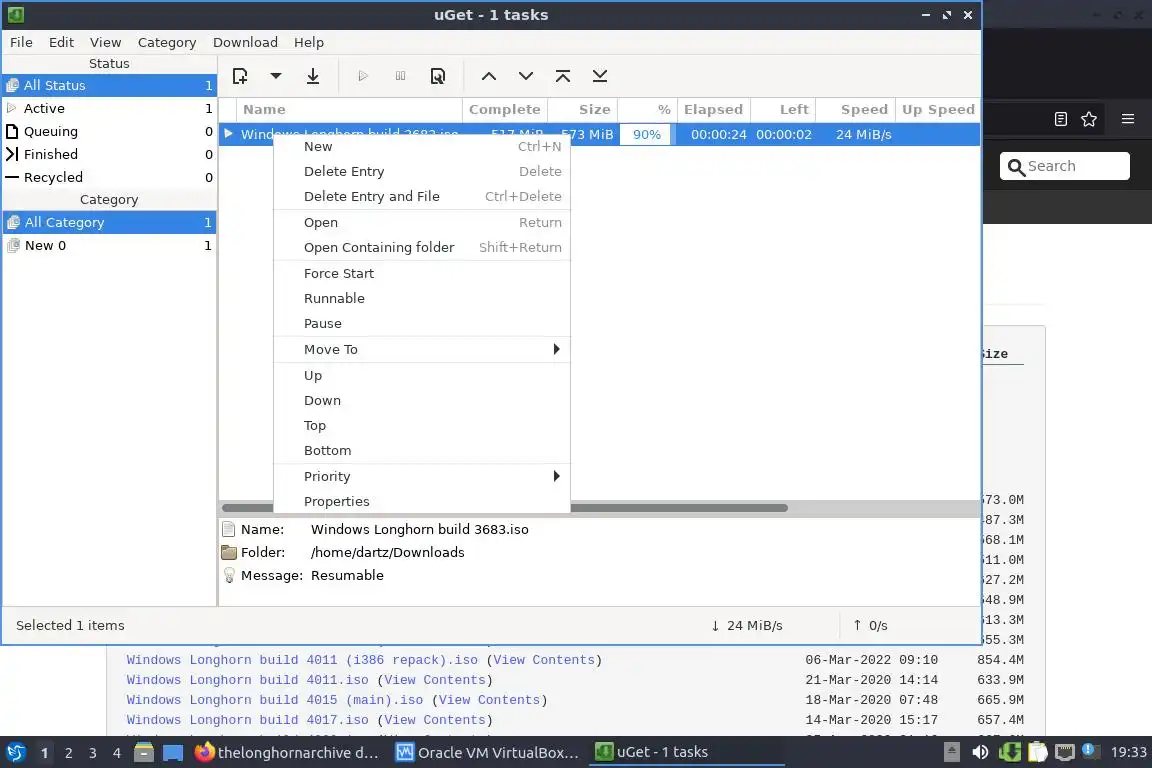1152x768 pixels.
Task: Select the Queuing status filter
Action: pos(109,132)
